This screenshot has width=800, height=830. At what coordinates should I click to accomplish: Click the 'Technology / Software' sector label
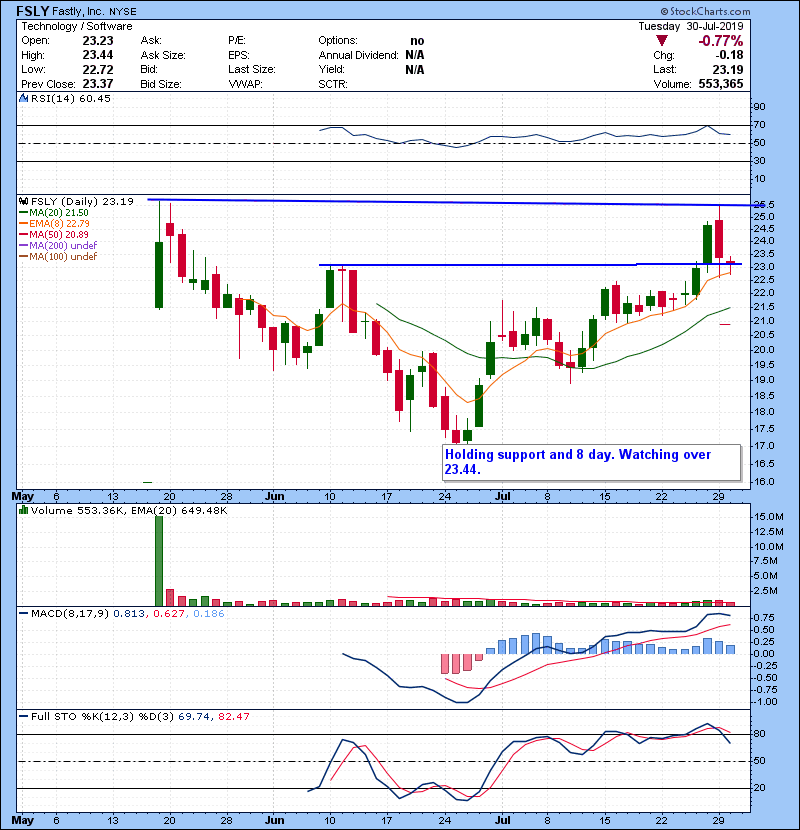pyautogui.click(x=77, y=26)
